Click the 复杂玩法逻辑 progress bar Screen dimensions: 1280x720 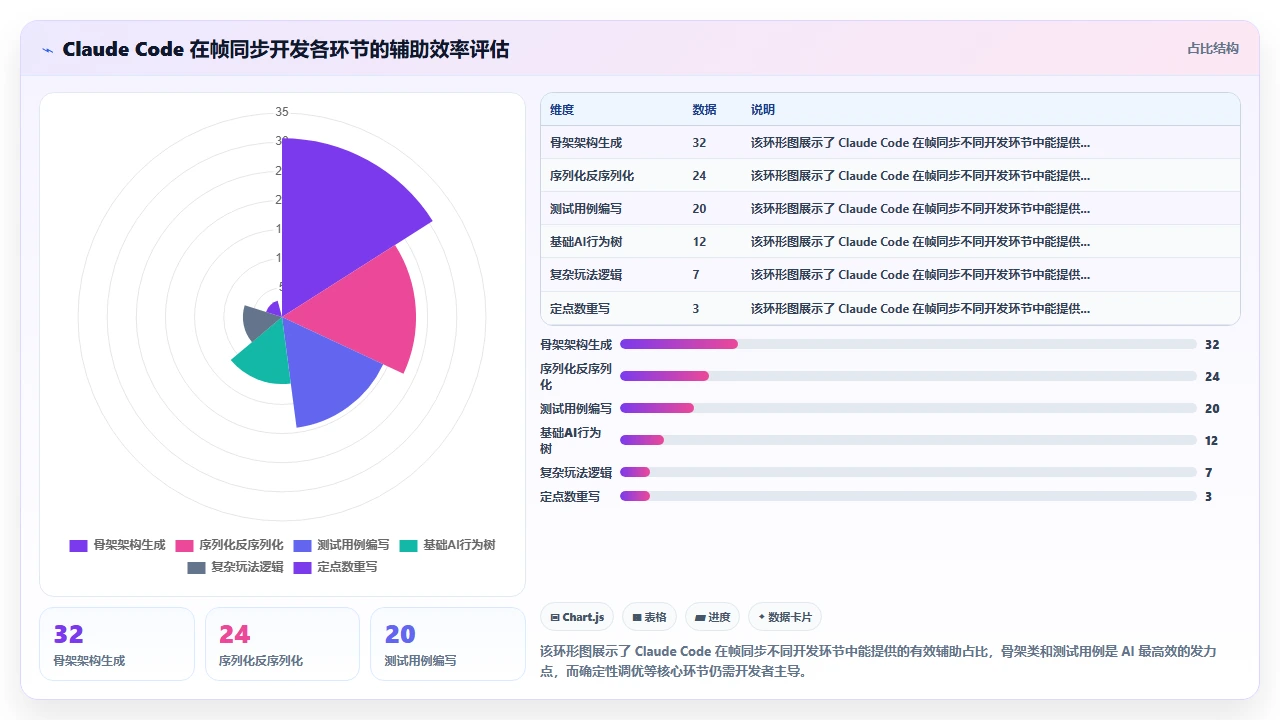click(908, 472)
